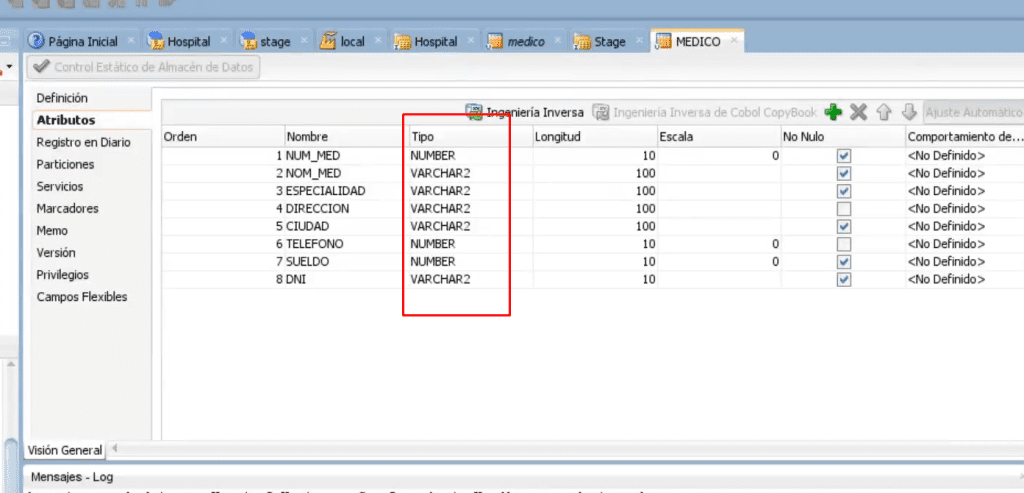
Task: Click horizontal scrollbar left arrow
Action: (114, 449)
